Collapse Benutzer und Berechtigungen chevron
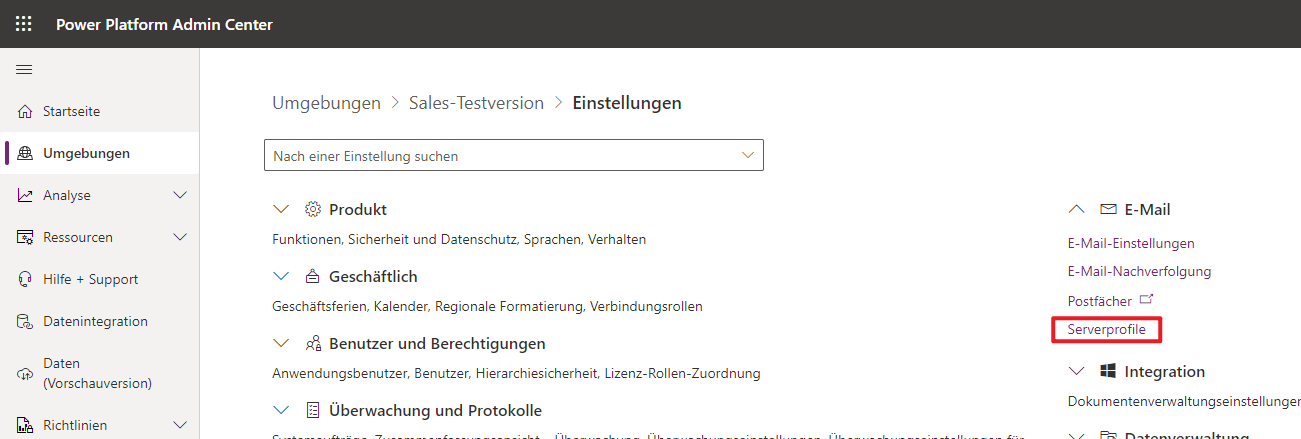 pos(281,343)
